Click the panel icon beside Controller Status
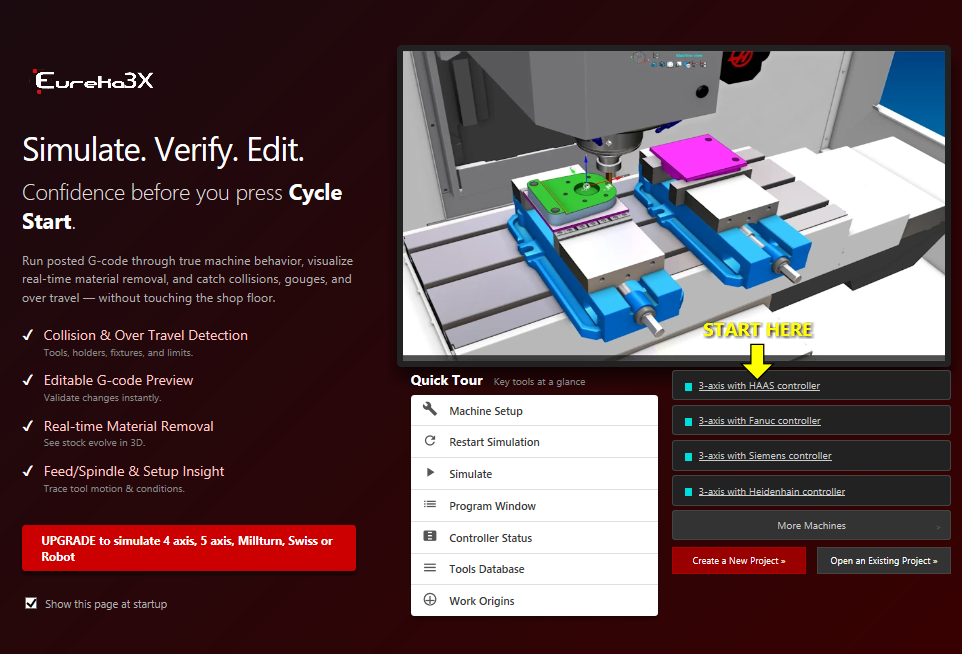Image resolution: width=962 pixels, height=654 pixels. point(430,537)
